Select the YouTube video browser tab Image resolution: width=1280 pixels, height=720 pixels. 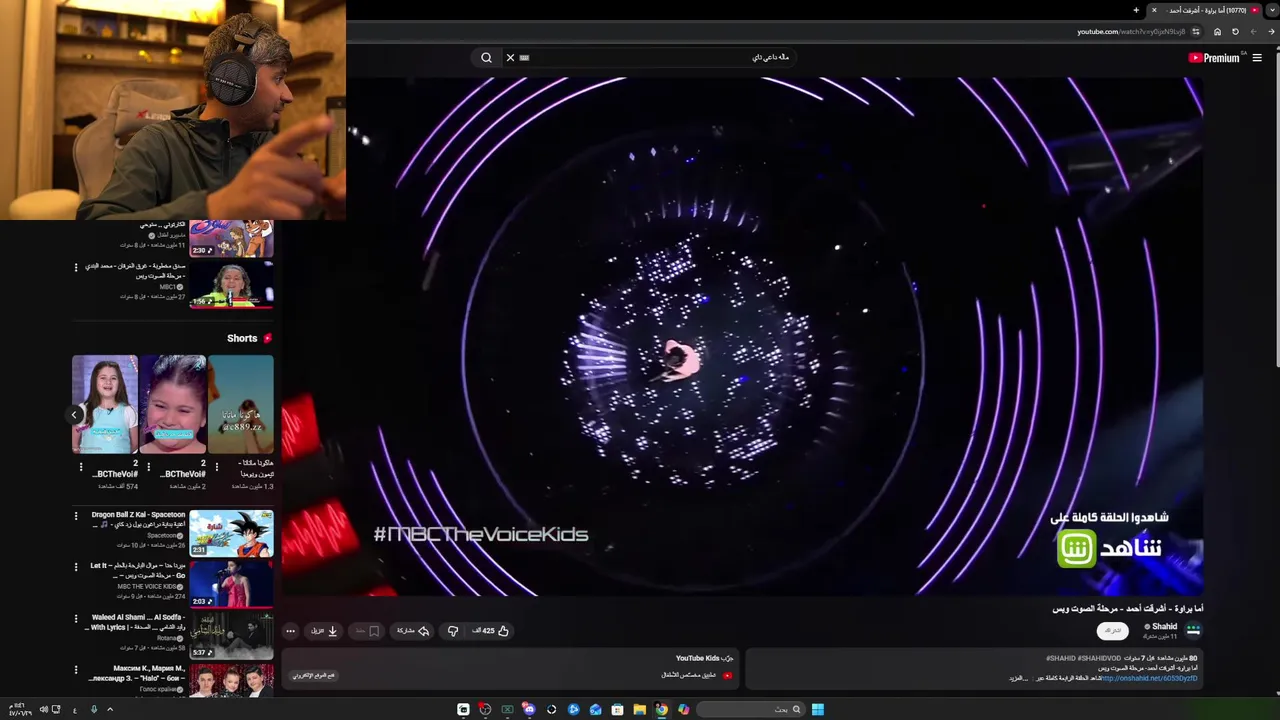pyautogui.click(x=1205, y=10)
